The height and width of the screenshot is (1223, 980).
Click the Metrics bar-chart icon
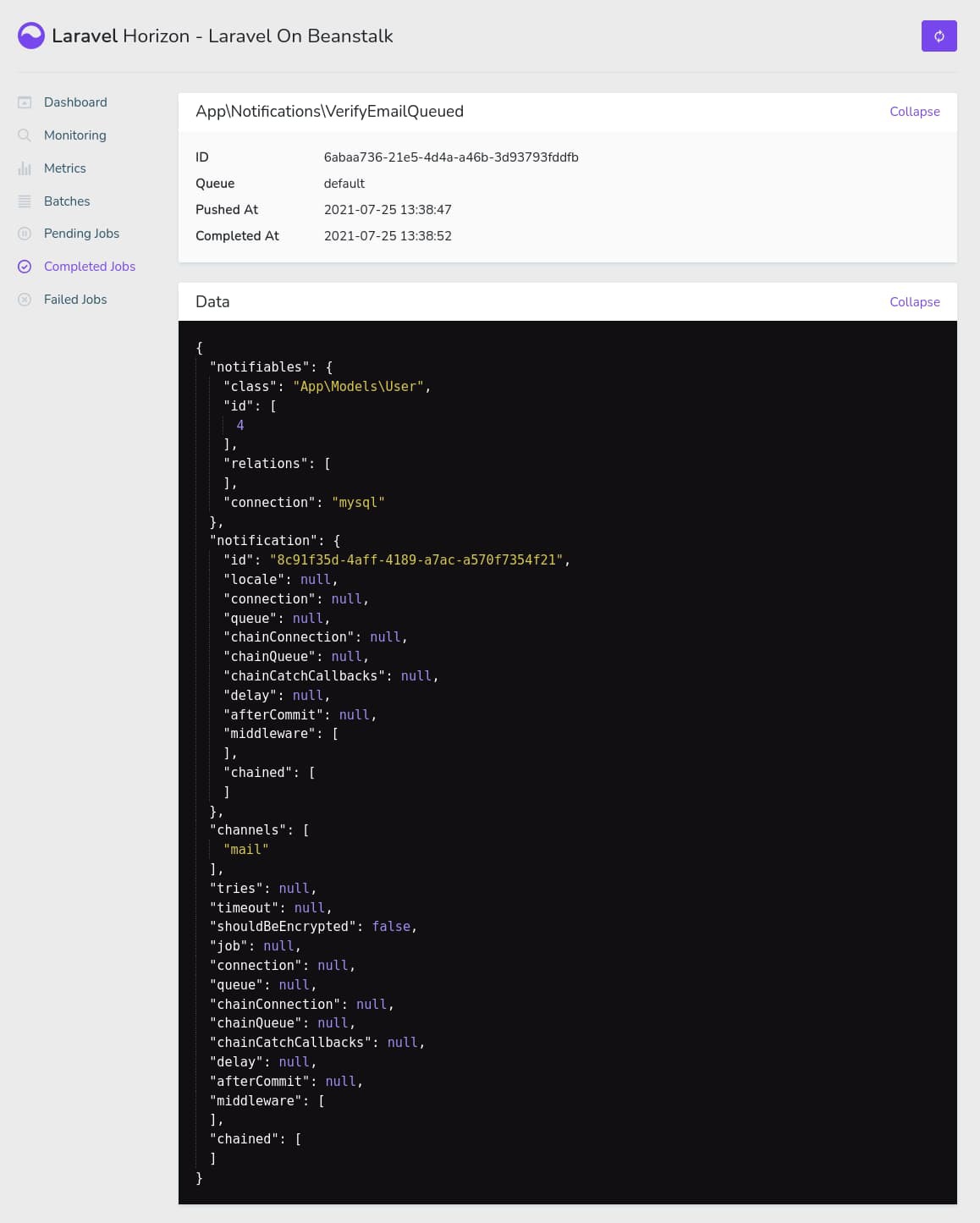(x=25, y=168)
